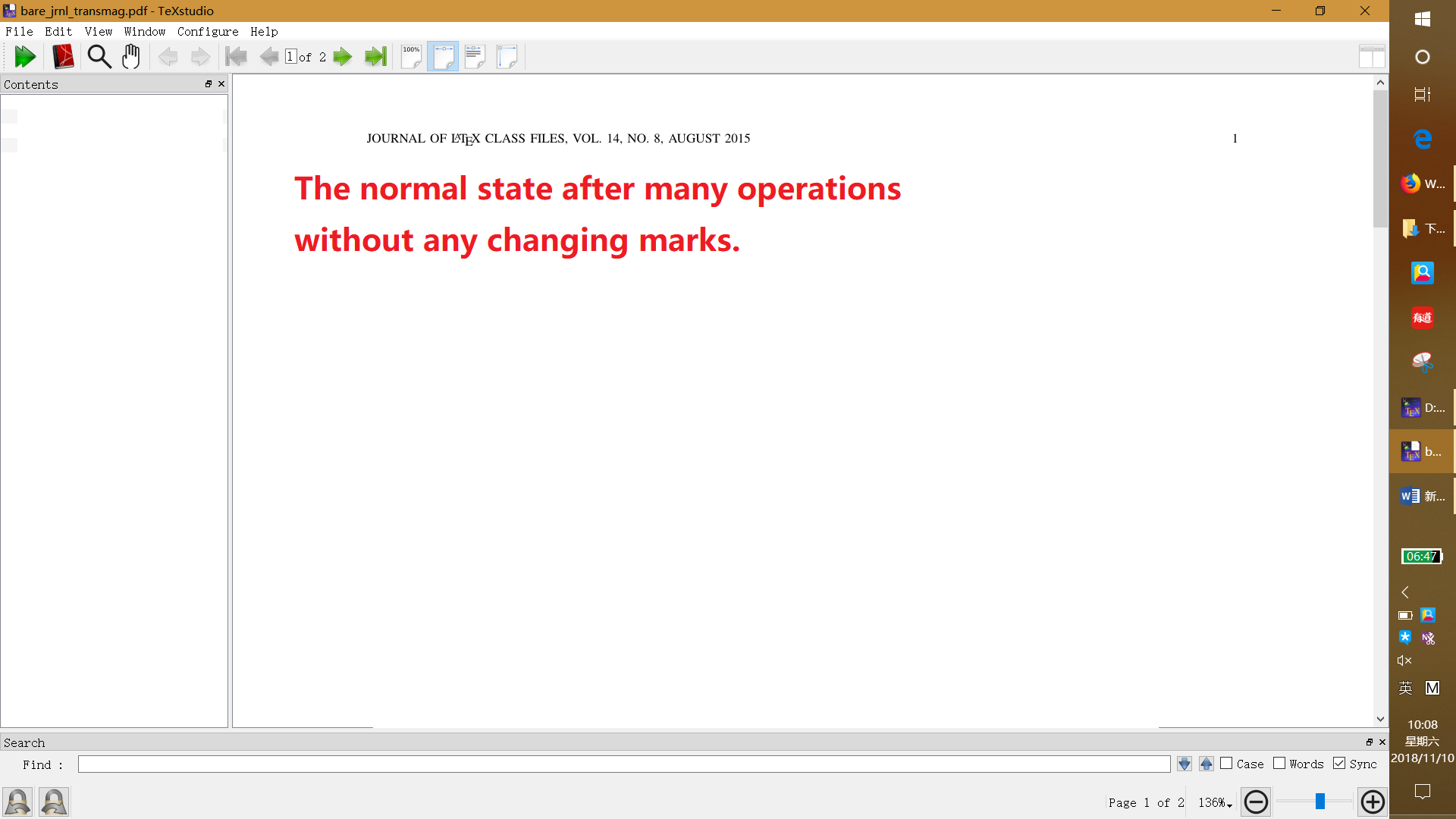Open Task View in taskbar
The width and height of the screenshot is (1456, 819).
pos(1423,94)
